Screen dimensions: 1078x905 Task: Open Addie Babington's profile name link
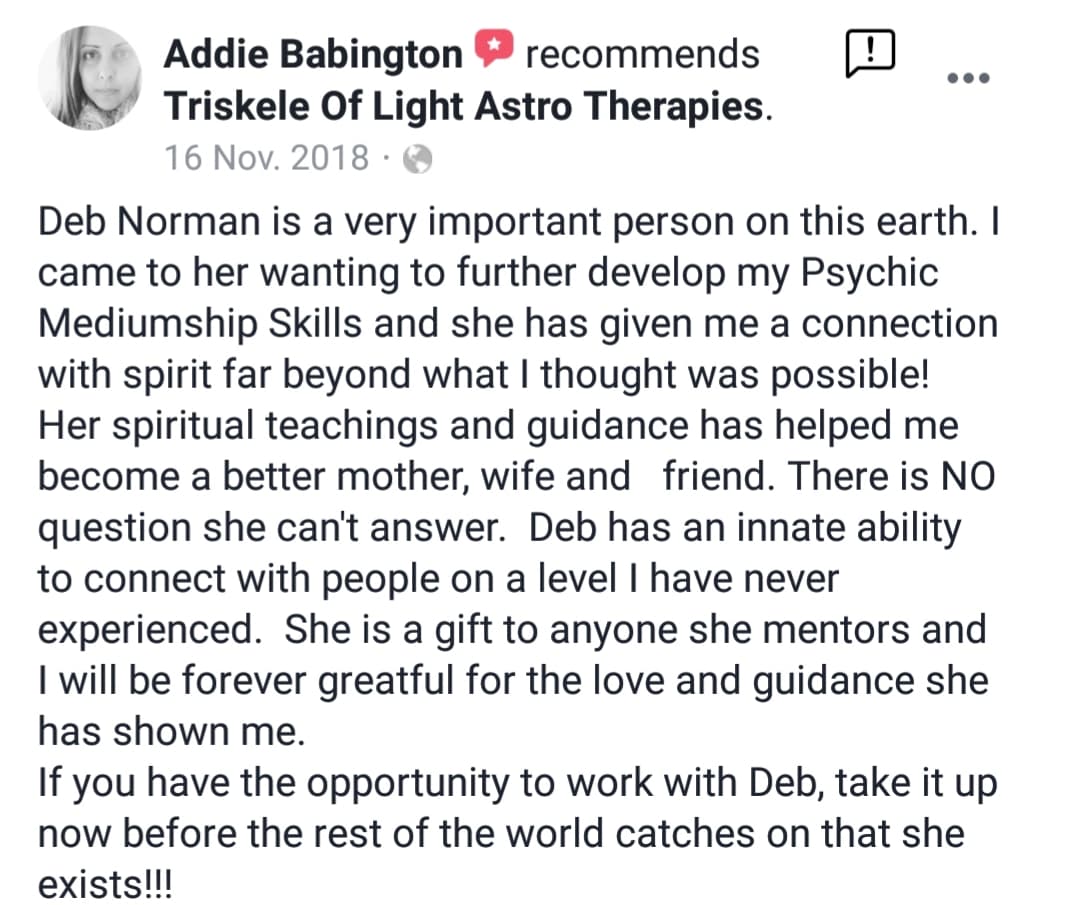pyautogui.click(x=314, y=54)
